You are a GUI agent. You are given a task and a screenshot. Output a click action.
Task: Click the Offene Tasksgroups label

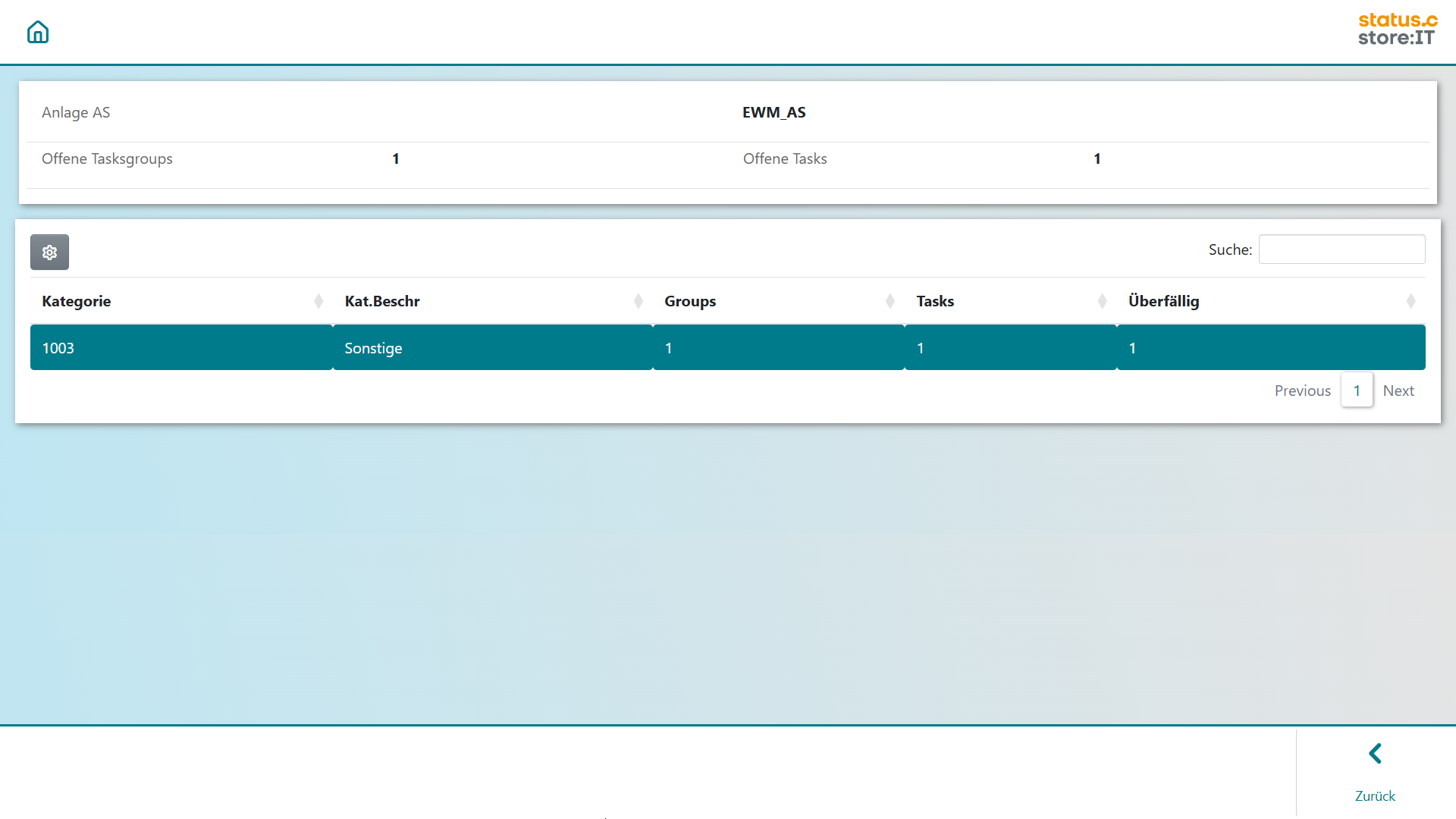(x=107, y=158)
